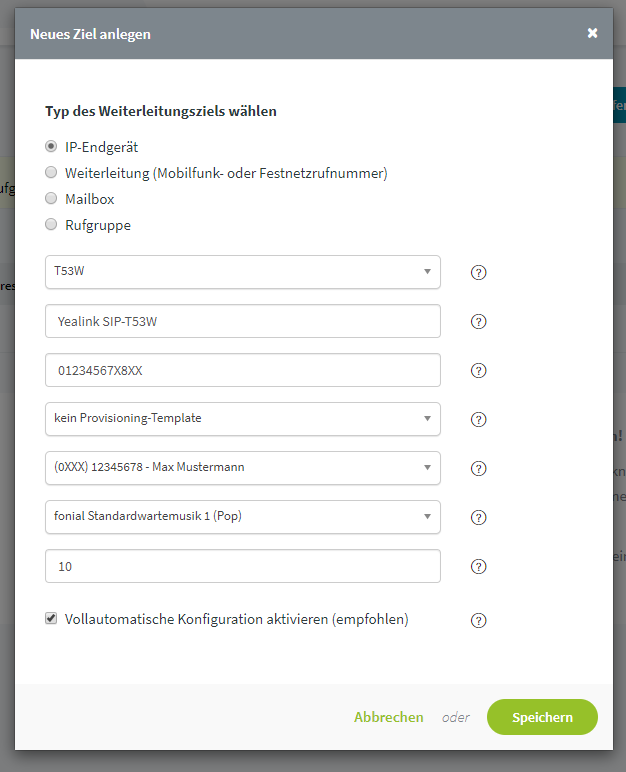The width and height of the screenshot is (626, 772).
Task: Show help for fonial Standardwartemusik dropdown
Action: point(478,517)
